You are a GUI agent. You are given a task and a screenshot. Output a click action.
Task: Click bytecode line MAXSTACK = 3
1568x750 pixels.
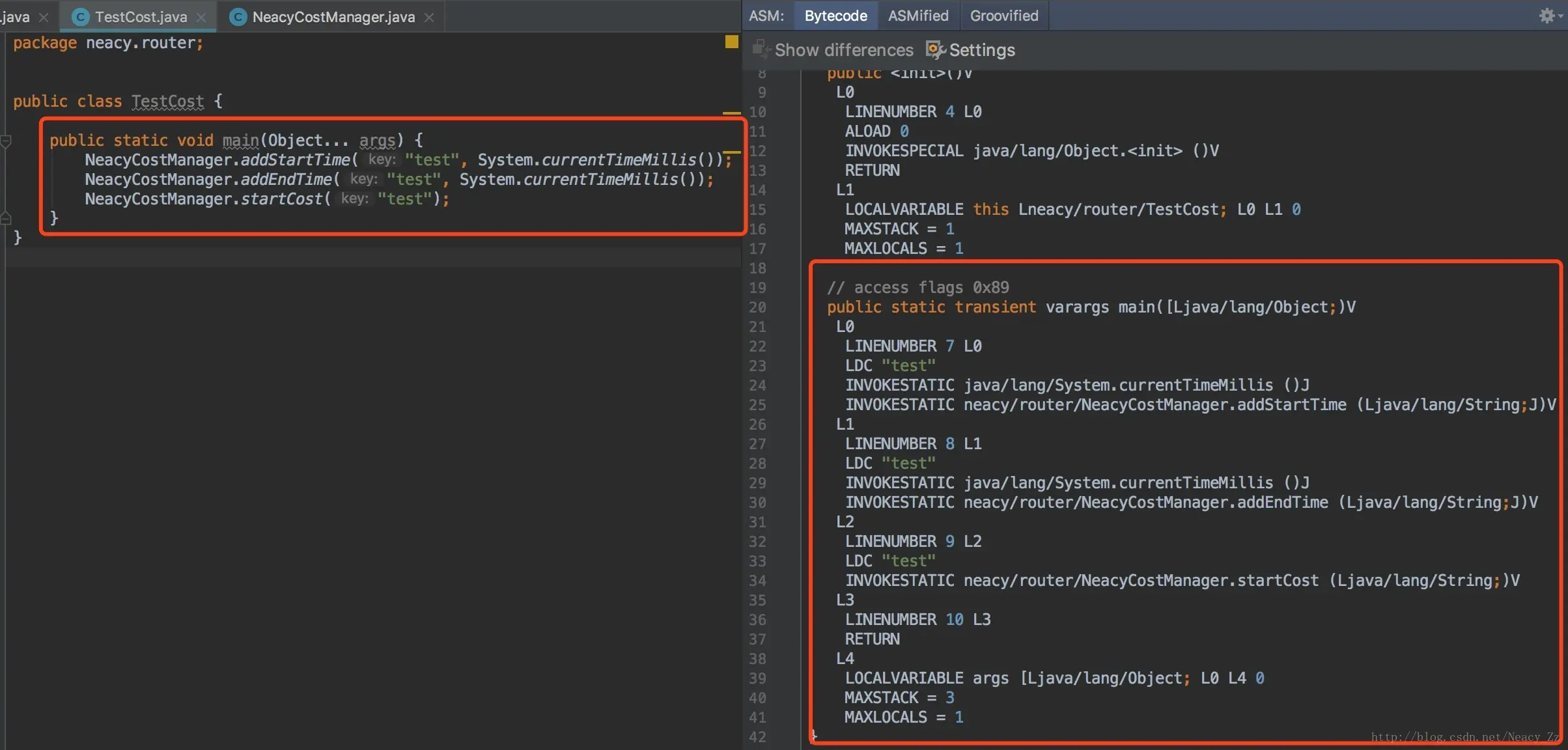[x=899, y=698]
